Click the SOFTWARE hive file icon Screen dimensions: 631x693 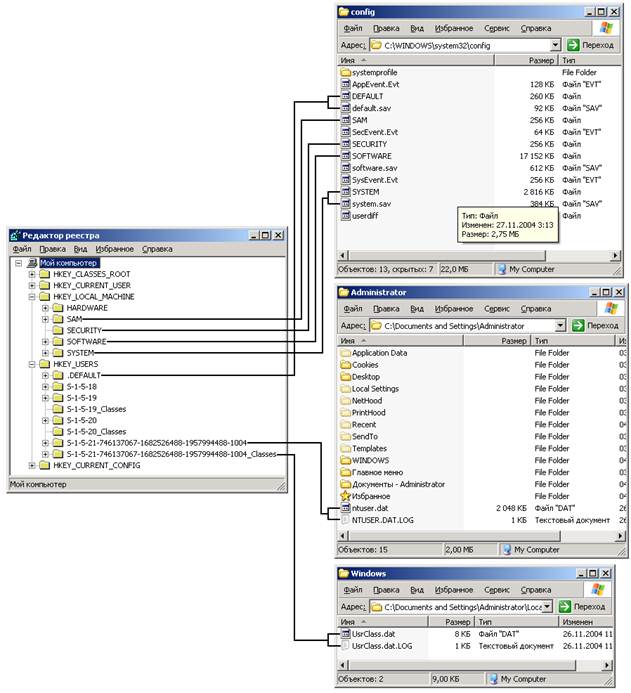click(x=346, y=156)
